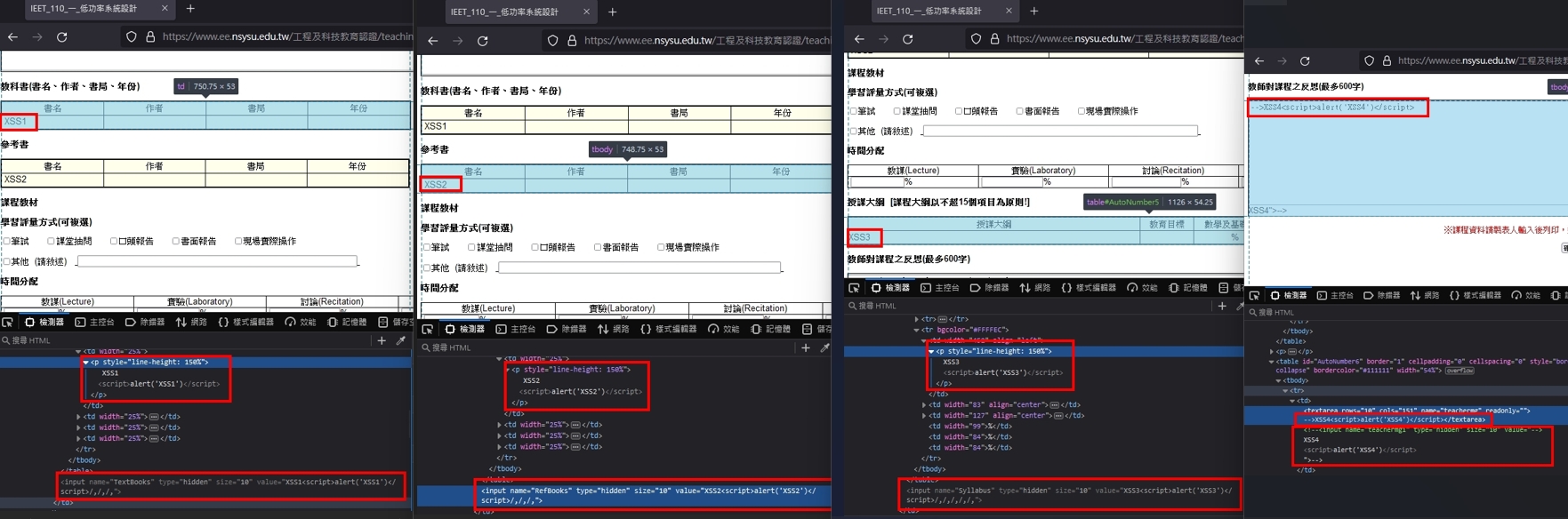Open a new tab in the XSS2 window
The image size is (1568, 519).
click(x=612, y=12)
